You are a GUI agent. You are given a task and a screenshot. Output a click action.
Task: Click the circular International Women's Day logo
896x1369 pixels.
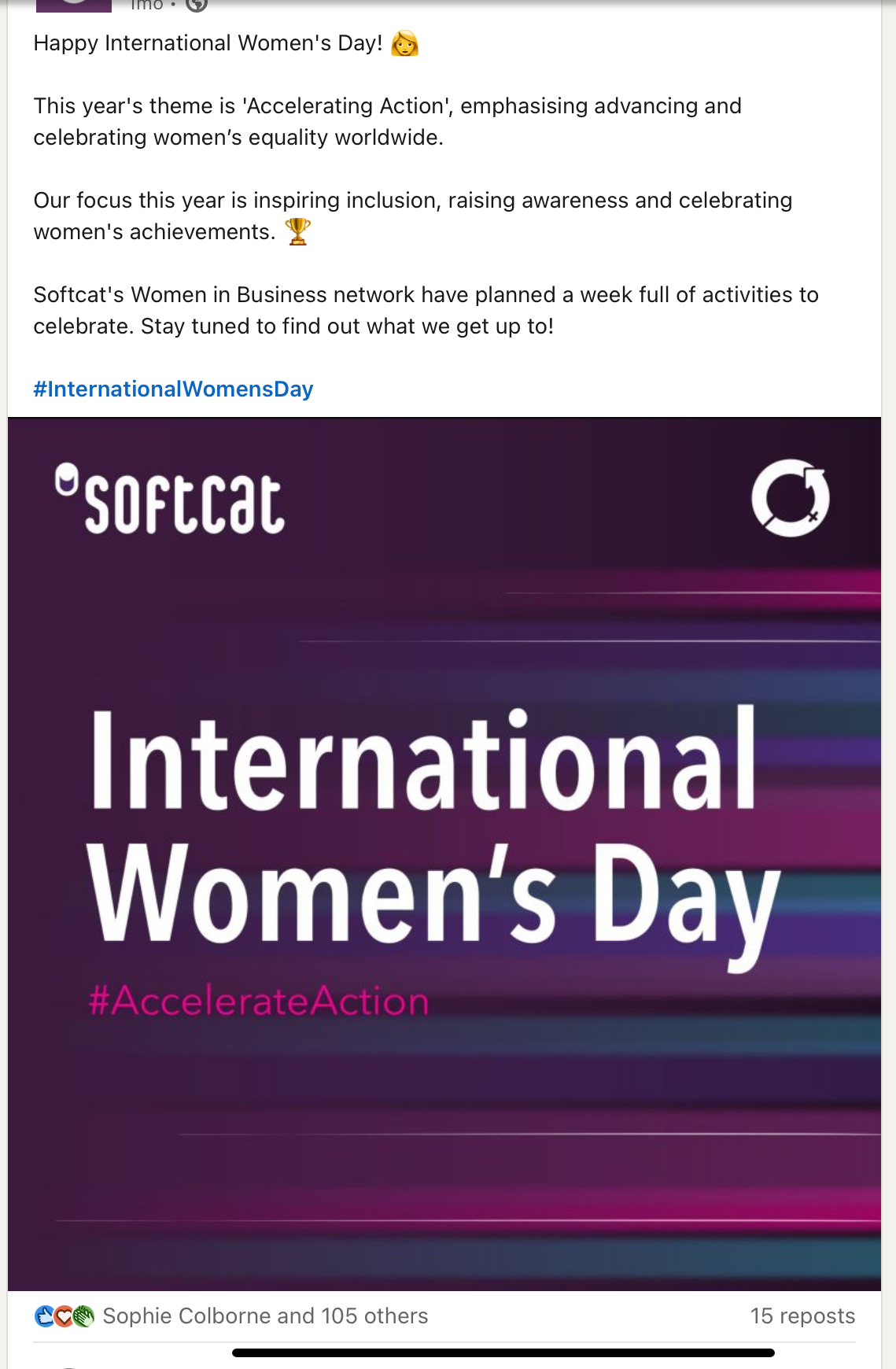pyautogui.click(x=790, y=498)
